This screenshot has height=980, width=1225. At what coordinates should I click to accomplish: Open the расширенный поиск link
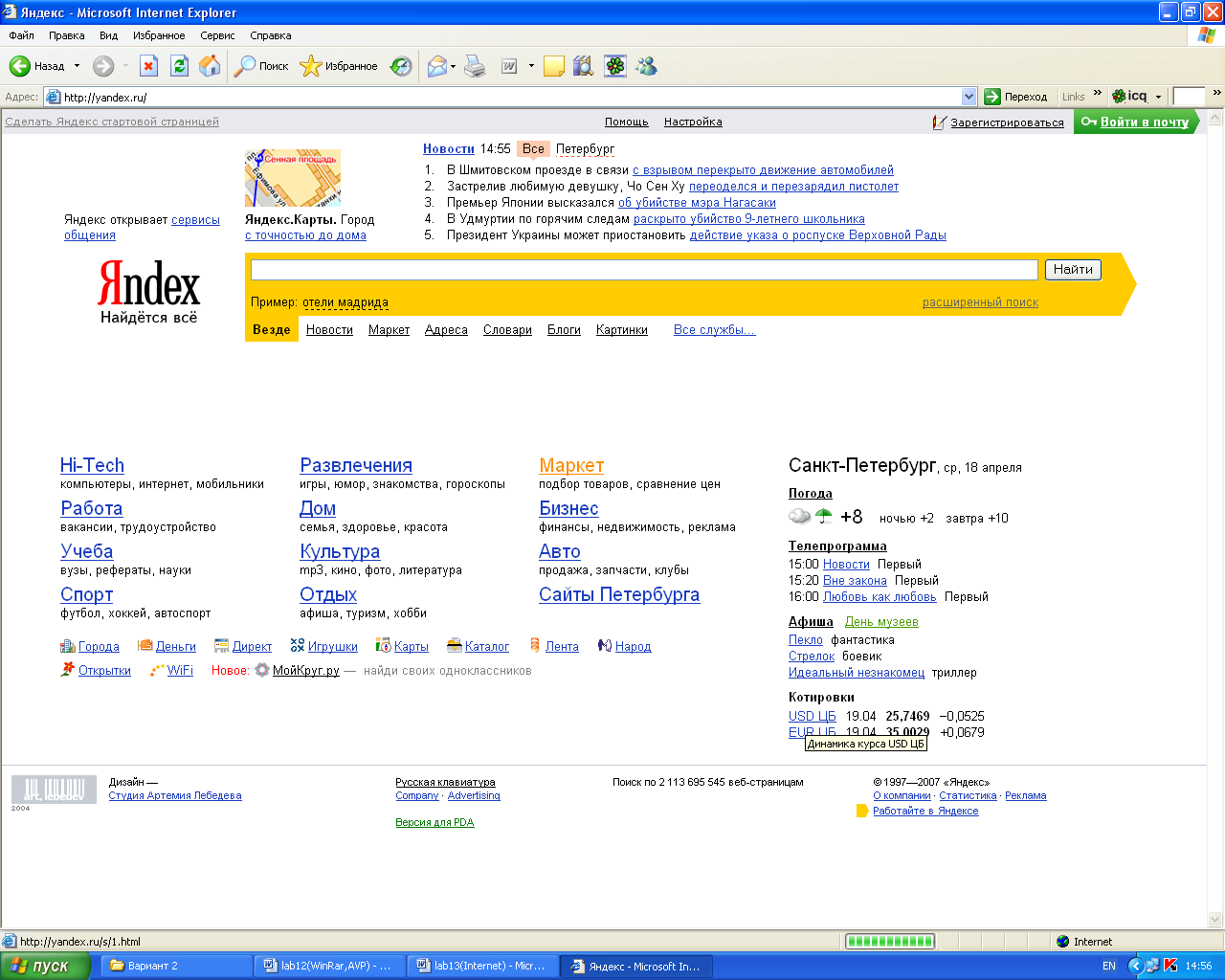[x=980, y=301]
